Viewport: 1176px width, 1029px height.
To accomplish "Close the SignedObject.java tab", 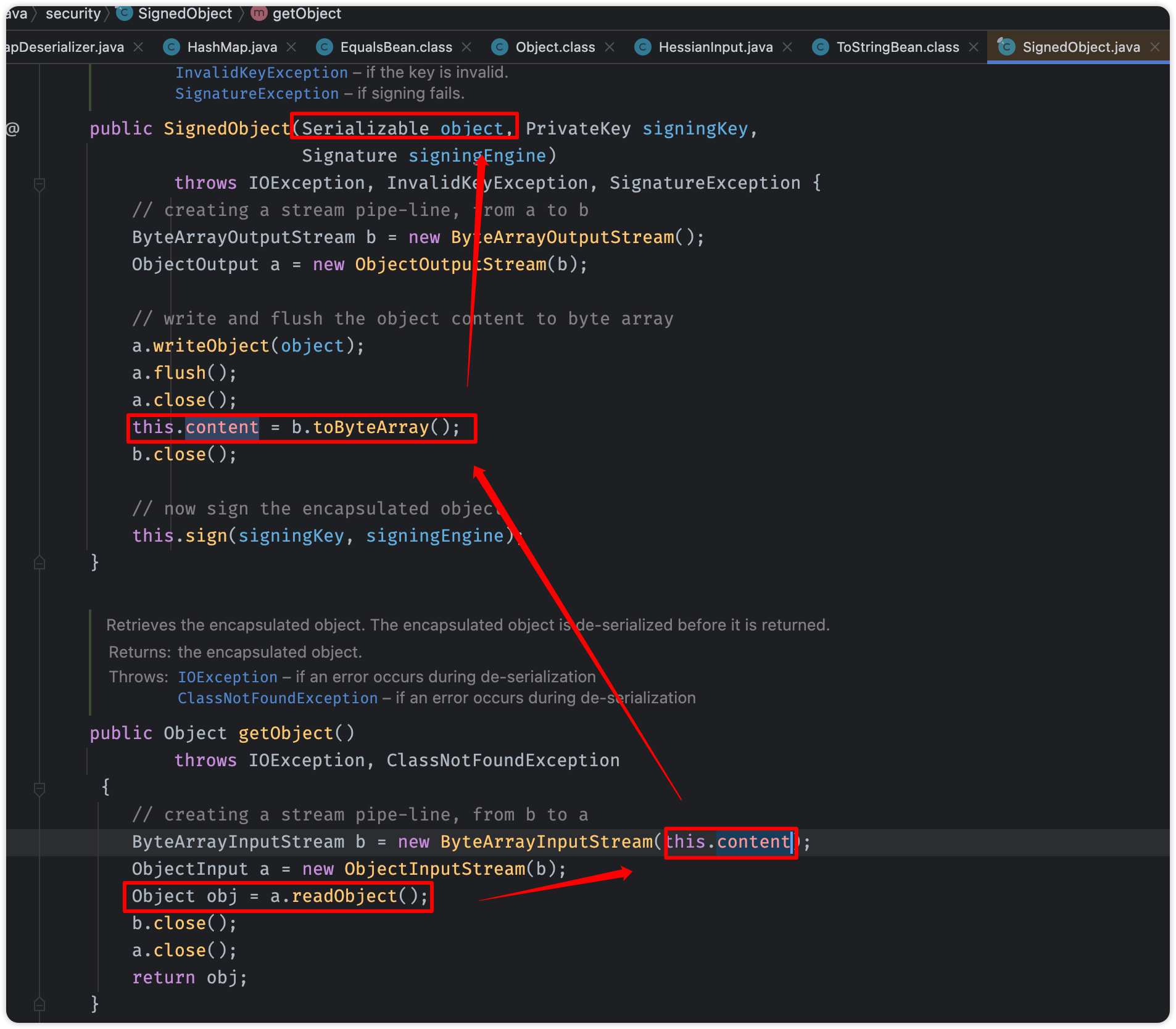I will 1155,47.
